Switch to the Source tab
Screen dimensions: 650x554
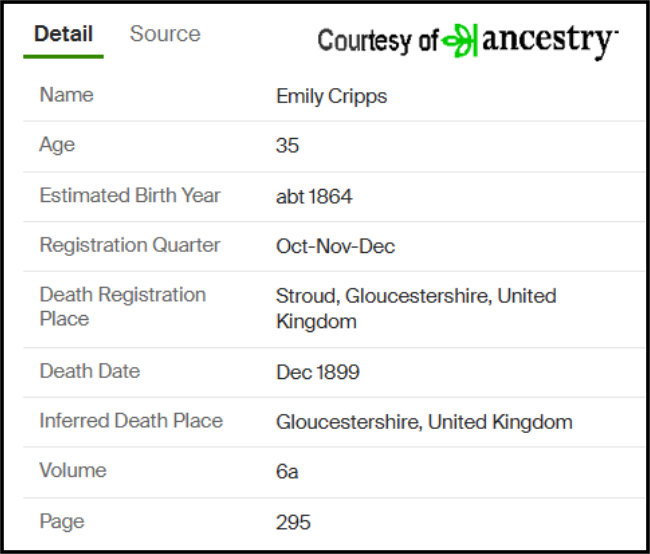coord(165,34)
